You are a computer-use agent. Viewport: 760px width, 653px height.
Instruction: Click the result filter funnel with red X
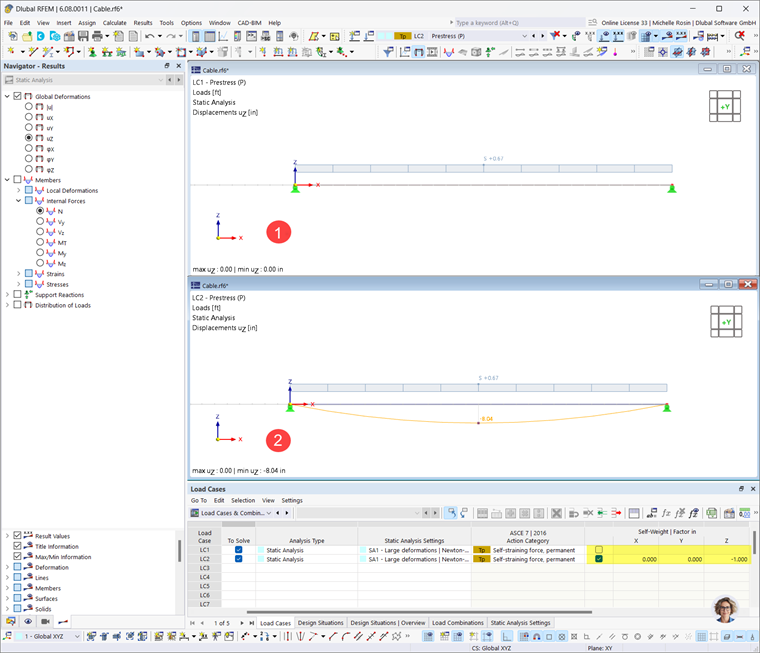(x=555, y=35)
